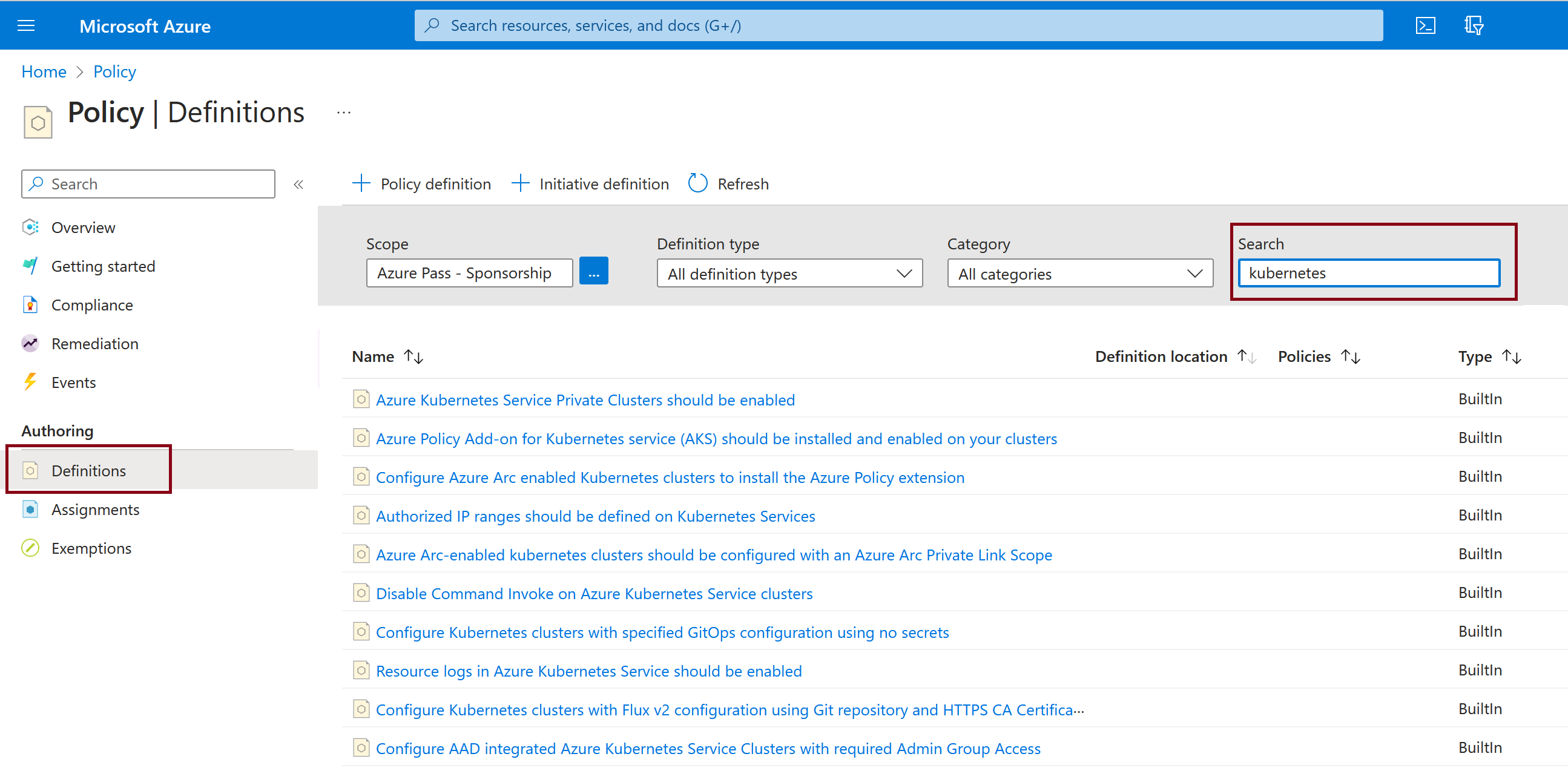Go to Home via the breadcrumb
1568x768 pixels.
click(43, 71)
